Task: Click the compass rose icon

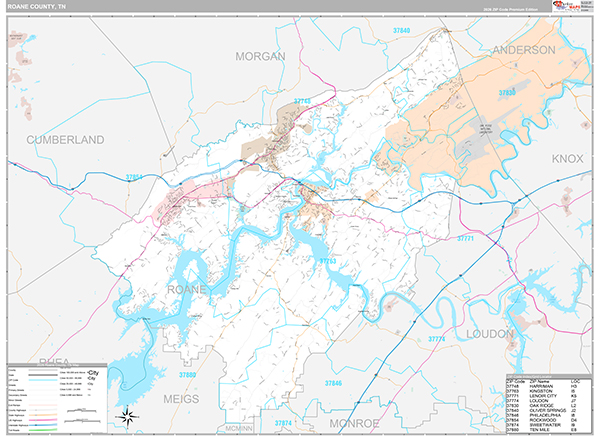Action: pos(128,416)
